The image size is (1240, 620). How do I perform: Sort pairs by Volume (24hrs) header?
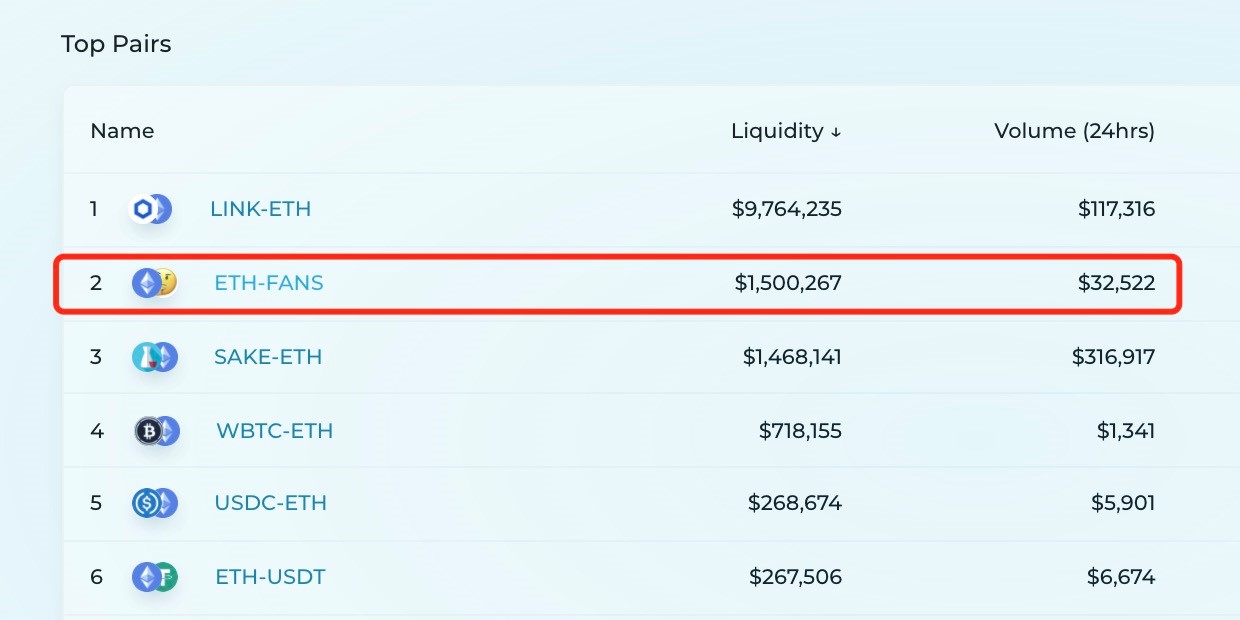(1074, 131)
